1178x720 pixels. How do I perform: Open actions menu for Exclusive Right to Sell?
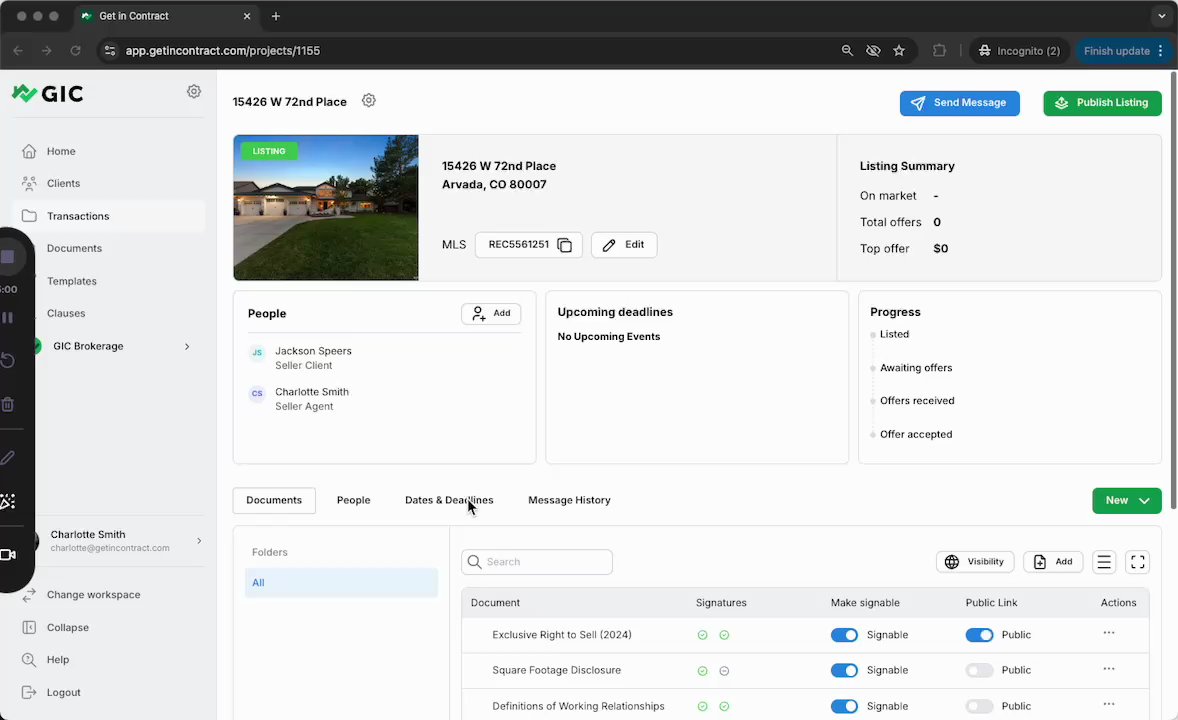[1109, 634]
